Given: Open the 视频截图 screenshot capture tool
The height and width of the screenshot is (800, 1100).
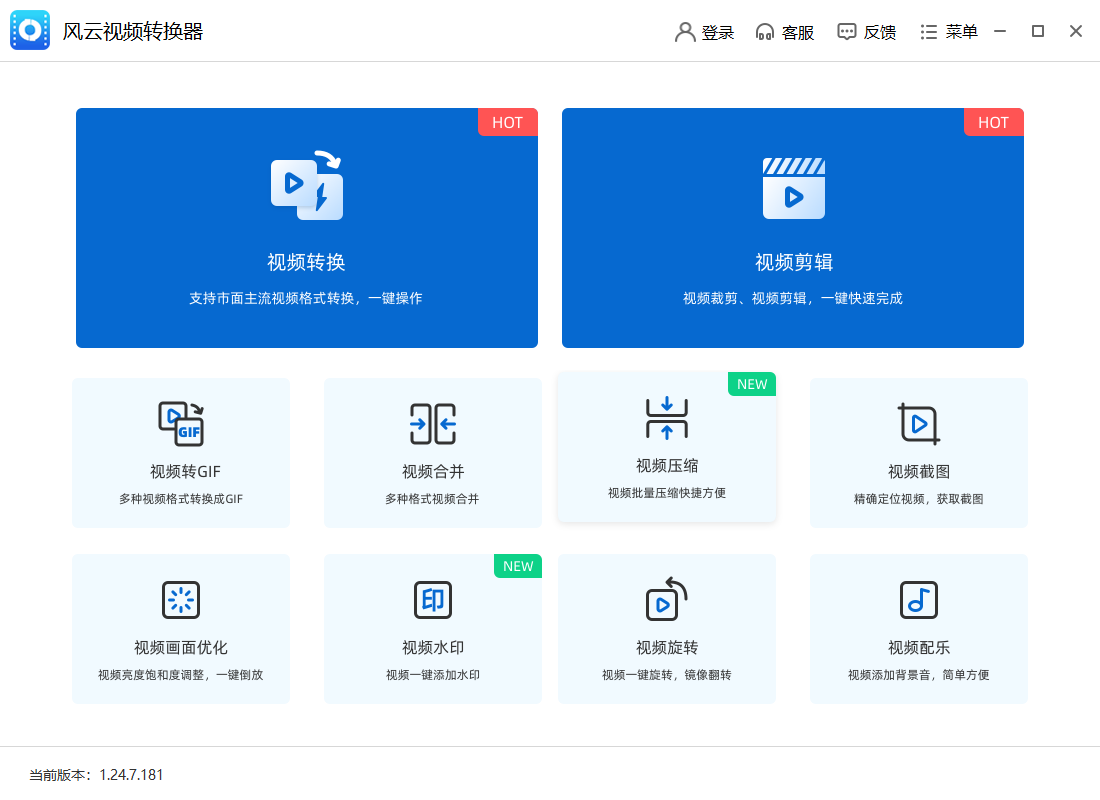Looking at the screenshot, I should [x=918, y=450].
